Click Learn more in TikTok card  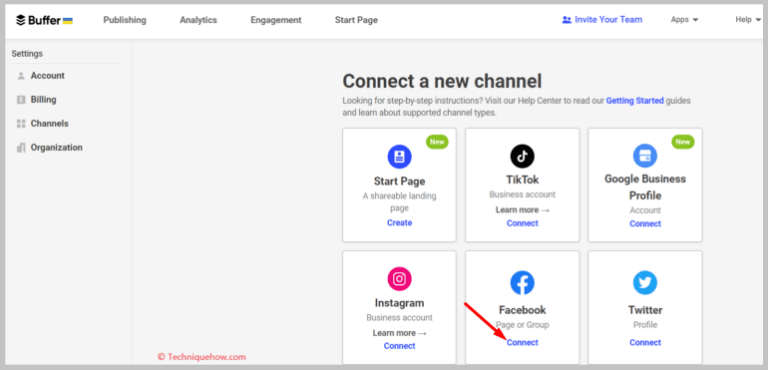[x=523, y=210]
